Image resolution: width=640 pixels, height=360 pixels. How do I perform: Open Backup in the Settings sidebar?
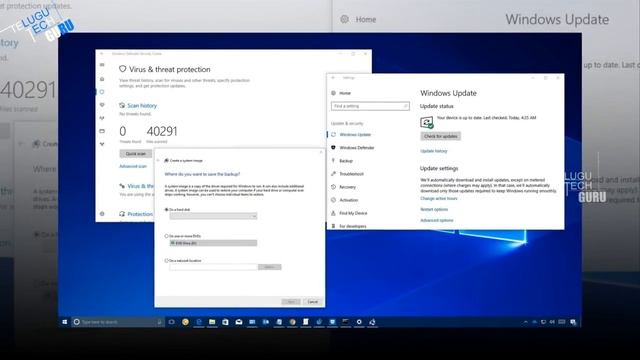click(346, 161)
